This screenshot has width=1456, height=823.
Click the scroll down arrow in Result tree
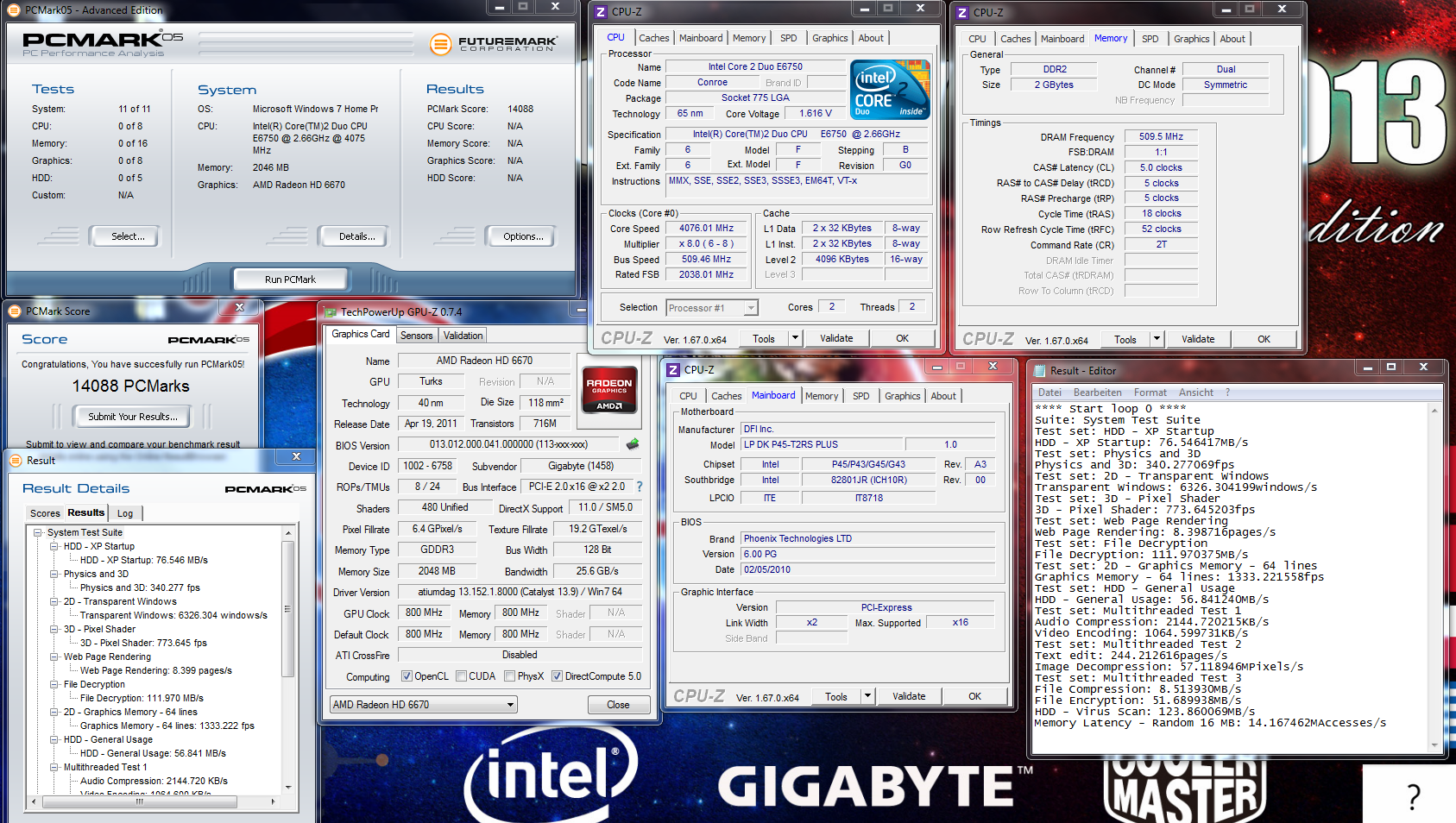[288, 788]
